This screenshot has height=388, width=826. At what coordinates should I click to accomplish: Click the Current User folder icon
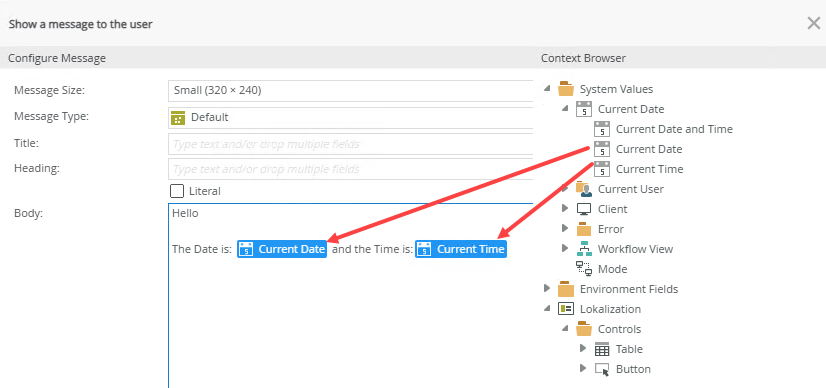[x=584, y=189]
